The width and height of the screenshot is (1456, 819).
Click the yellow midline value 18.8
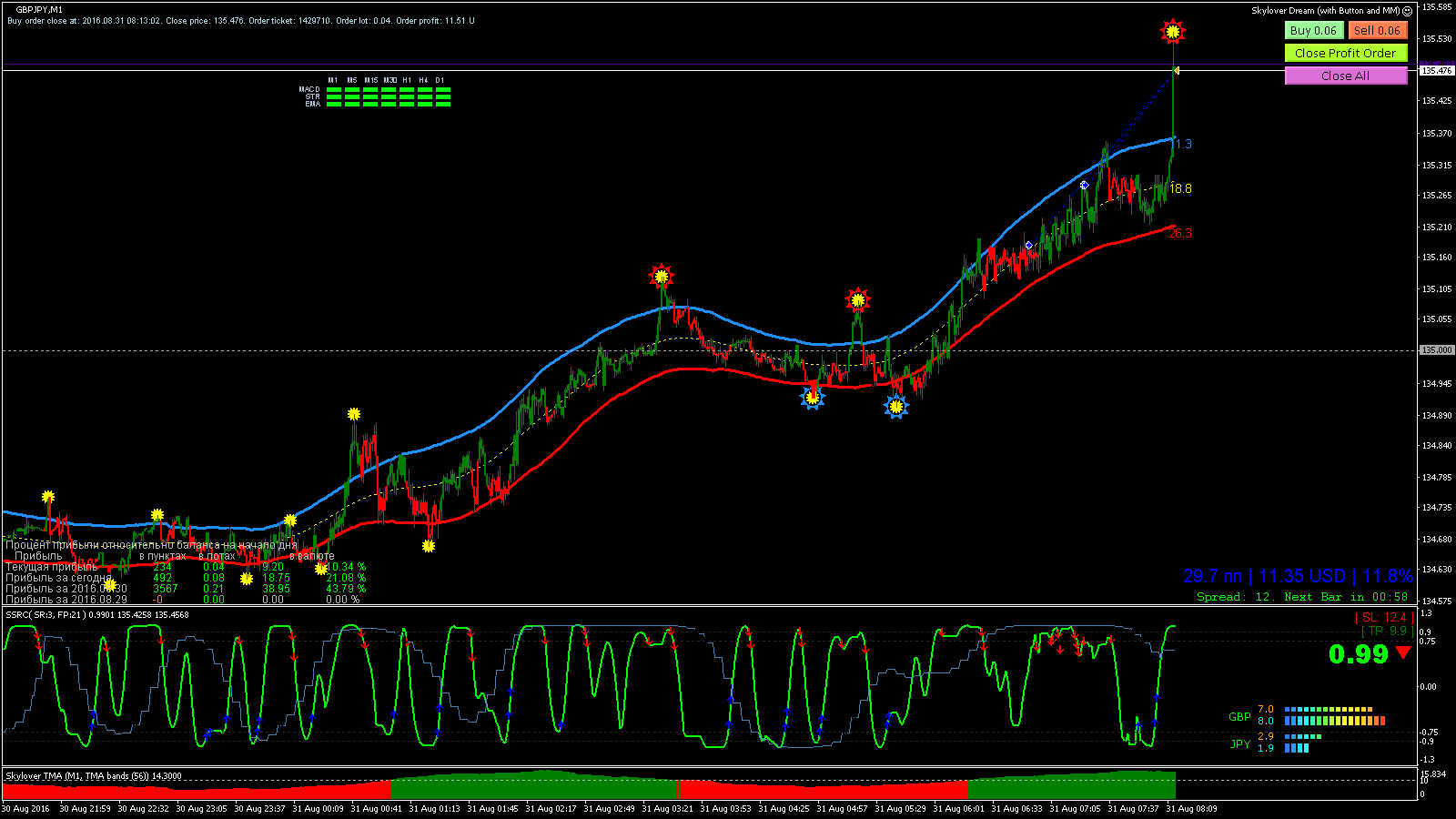click(x=1180, y=188)
